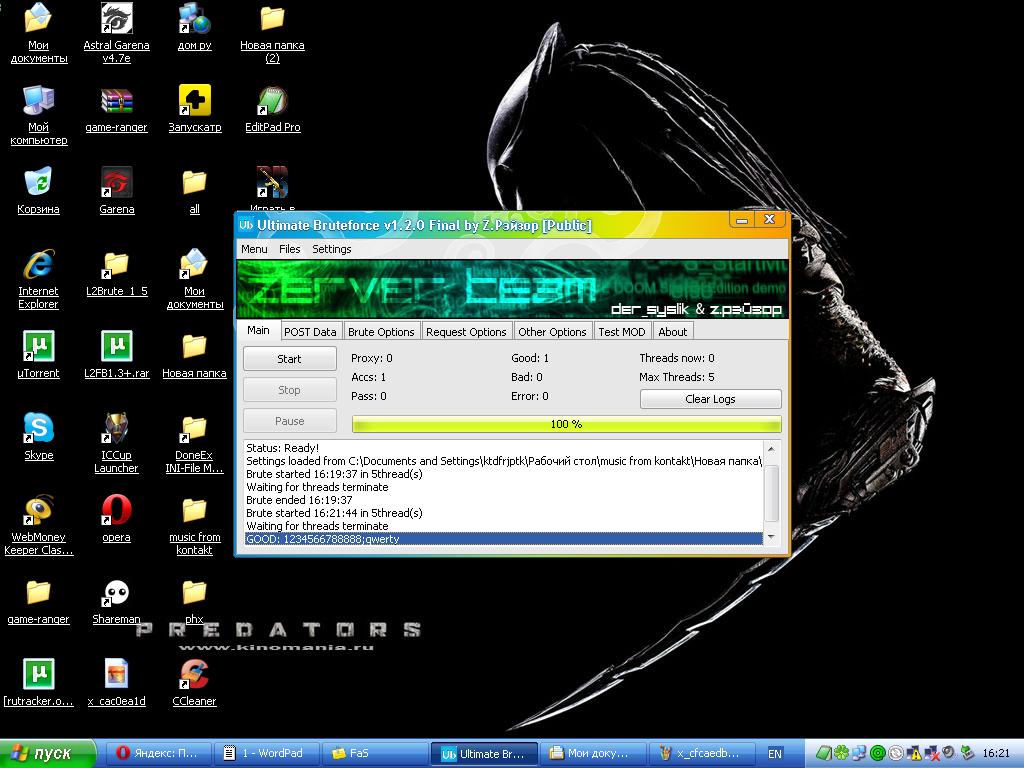Switch to the POST Data tab
This screenshot has height=768, width=1024.
tap(310, 332)
